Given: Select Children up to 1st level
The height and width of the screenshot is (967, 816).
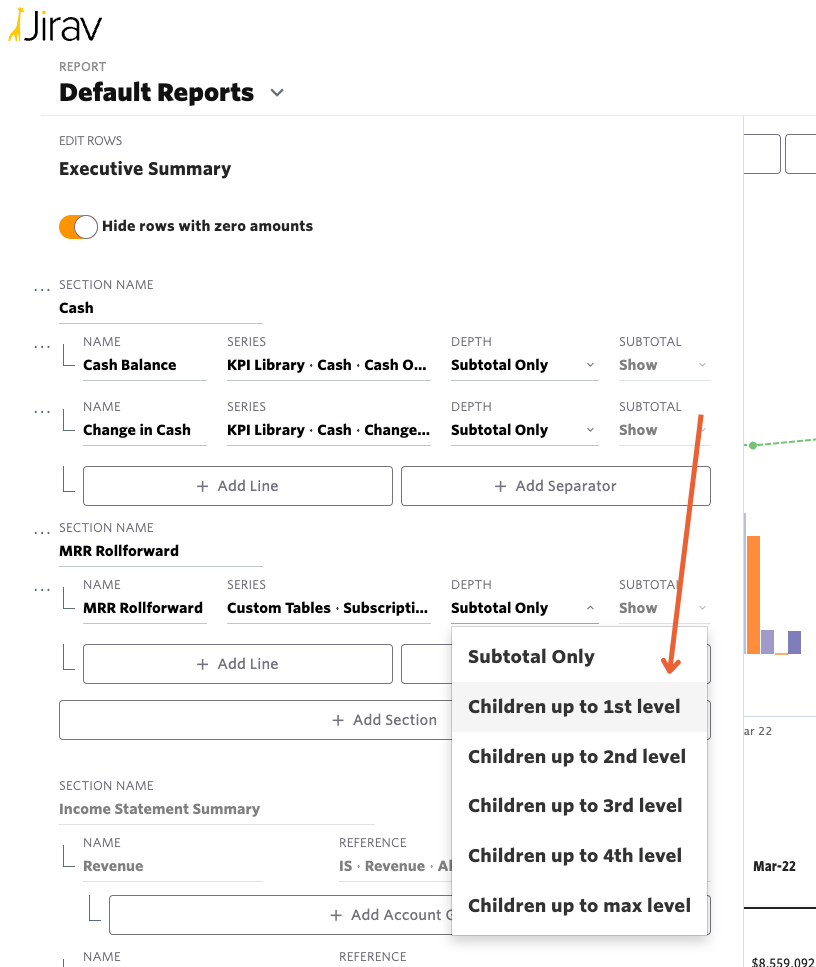Looking at the screenshot, I should [x=574, y=707].
